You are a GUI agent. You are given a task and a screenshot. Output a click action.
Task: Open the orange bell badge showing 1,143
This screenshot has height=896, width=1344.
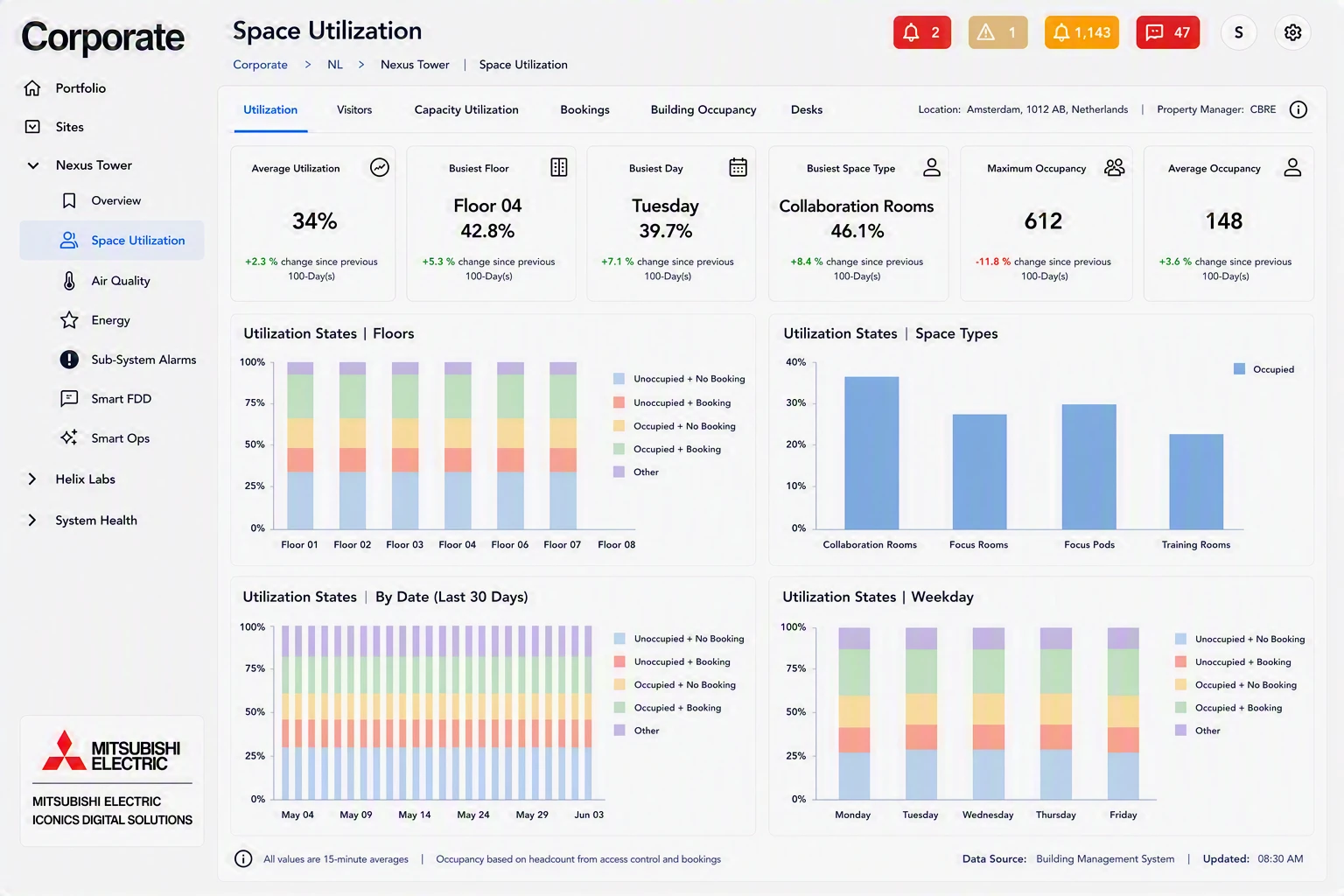click(1081, 32)
